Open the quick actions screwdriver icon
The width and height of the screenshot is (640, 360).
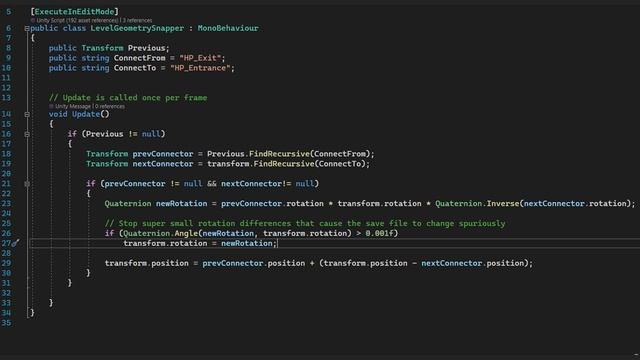coord(16,243)
